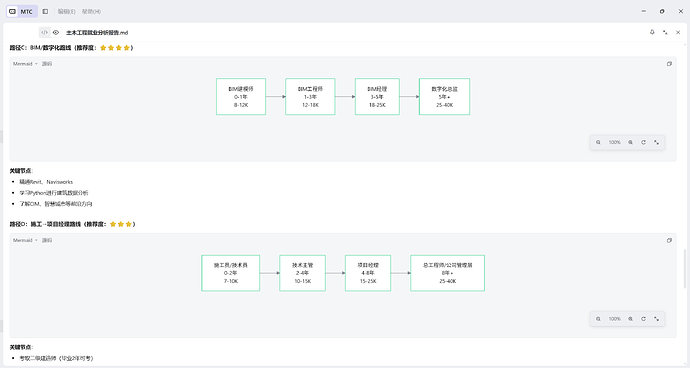The height and width of the screenshot is (368, 690).
Task: Open 项目经理 route diagram in fullscreen
Action: pos(657,319)
